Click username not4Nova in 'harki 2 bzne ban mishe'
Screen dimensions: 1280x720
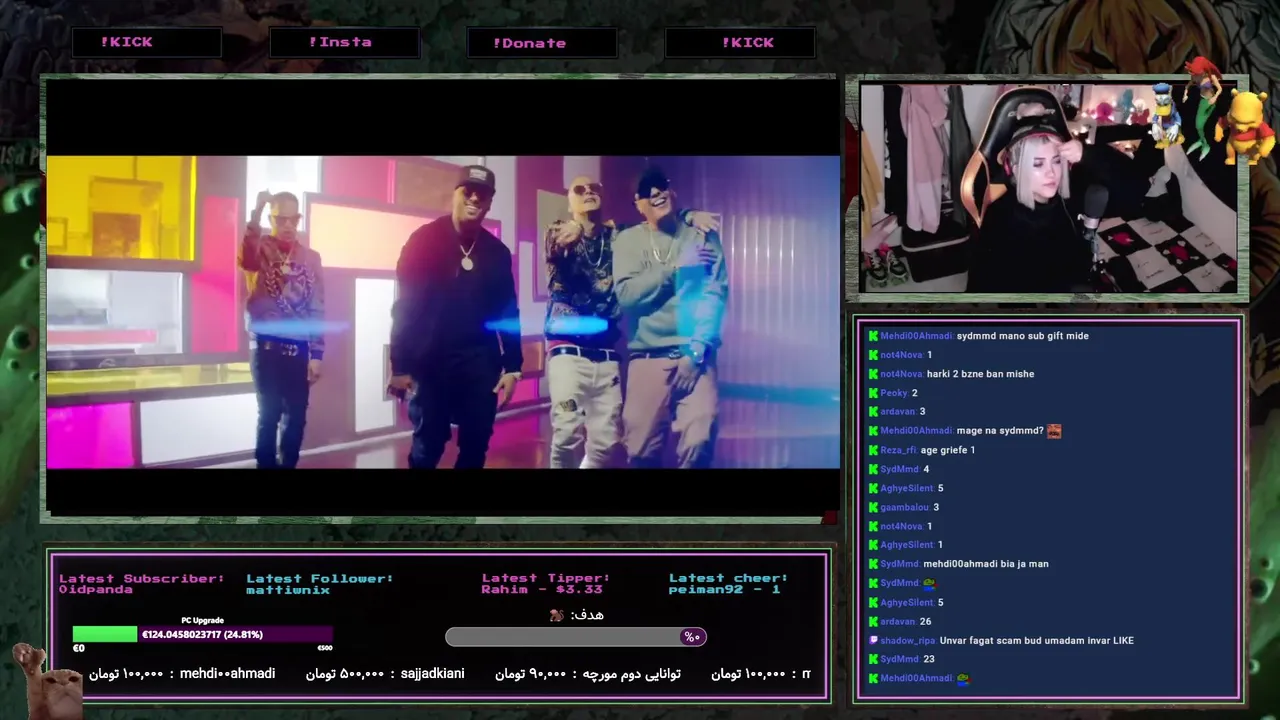pos(902,374)
